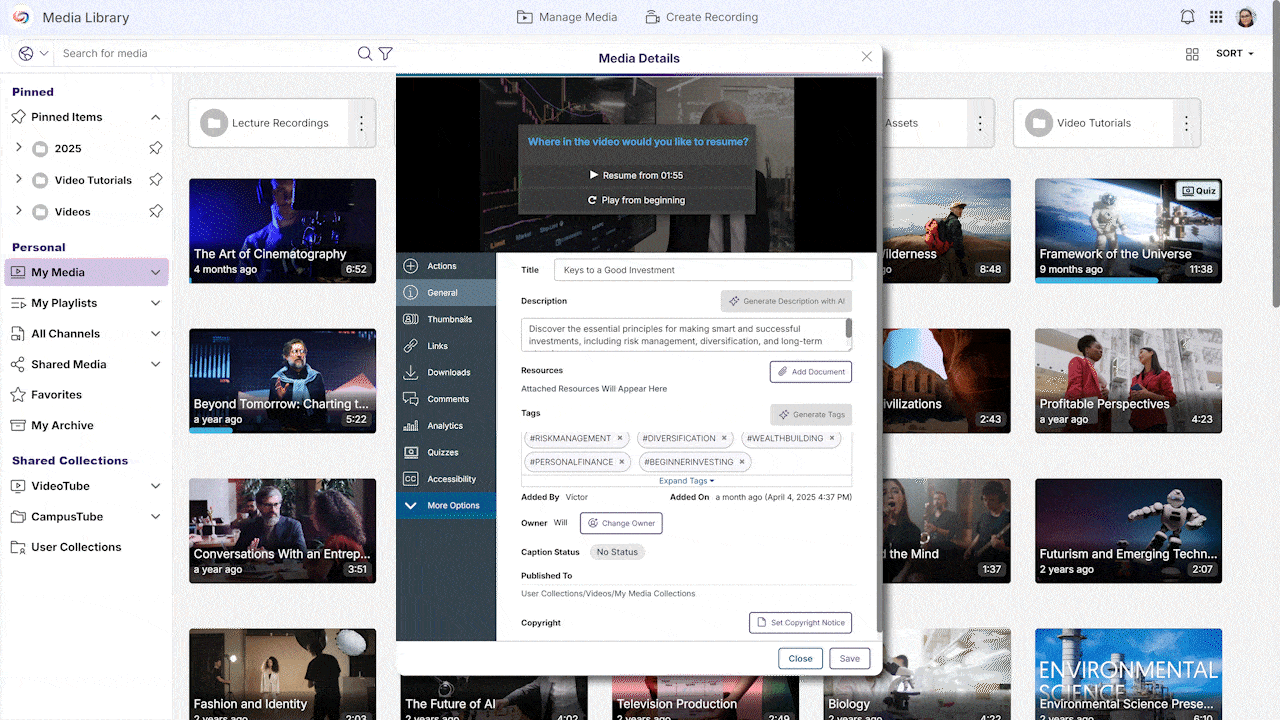Screen dimensions: 1280x720
Task: Click Expand Tags link
Action: coord(686,481)
